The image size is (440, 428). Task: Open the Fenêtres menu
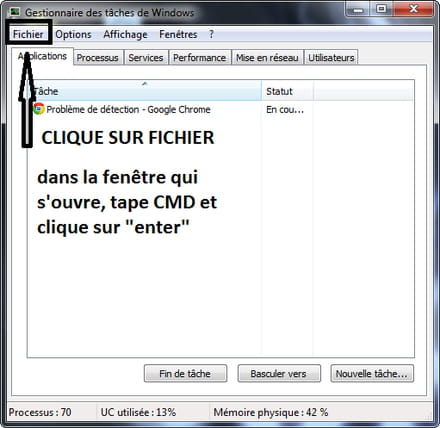coord(178,34)
